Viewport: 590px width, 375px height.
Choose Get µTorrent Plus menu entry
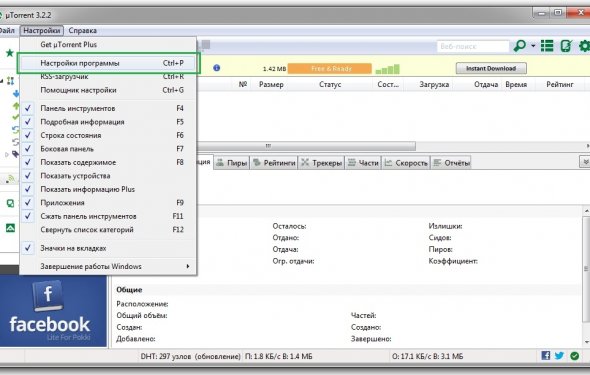pyautogui.click(x=108, y=44)
